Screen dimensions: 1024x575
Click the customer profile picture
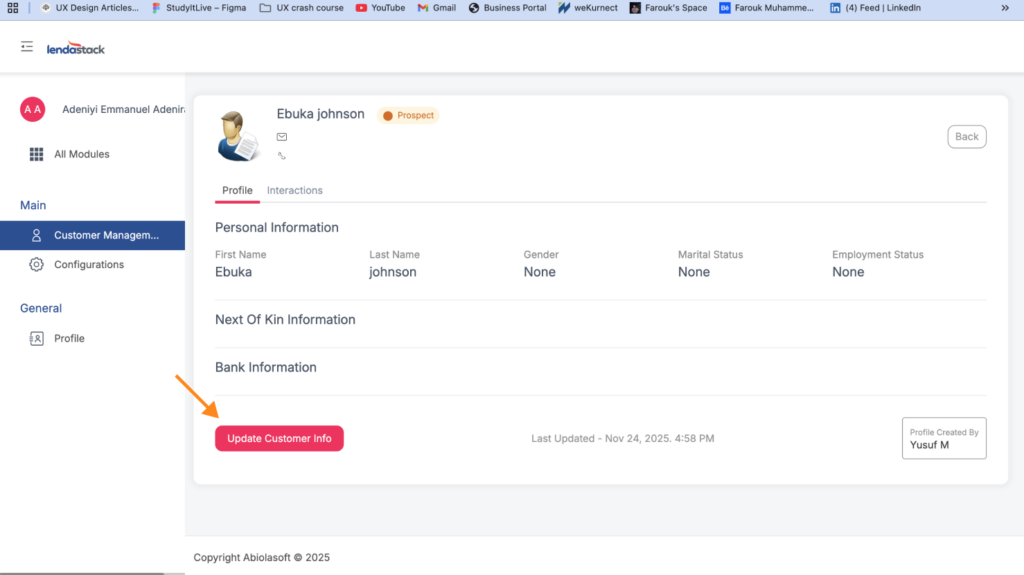238,135
